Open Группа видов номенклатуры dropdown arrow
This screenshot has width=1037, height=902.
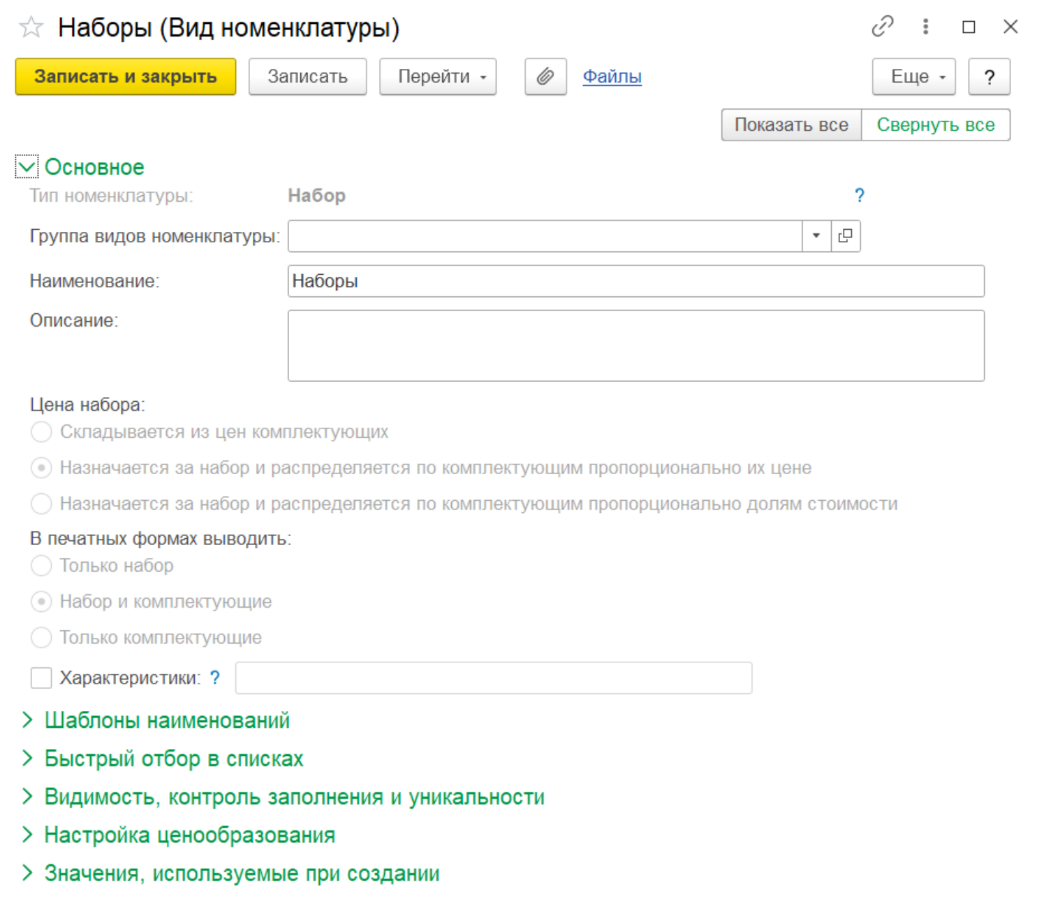pyautogui.click(x=816, y=236)
